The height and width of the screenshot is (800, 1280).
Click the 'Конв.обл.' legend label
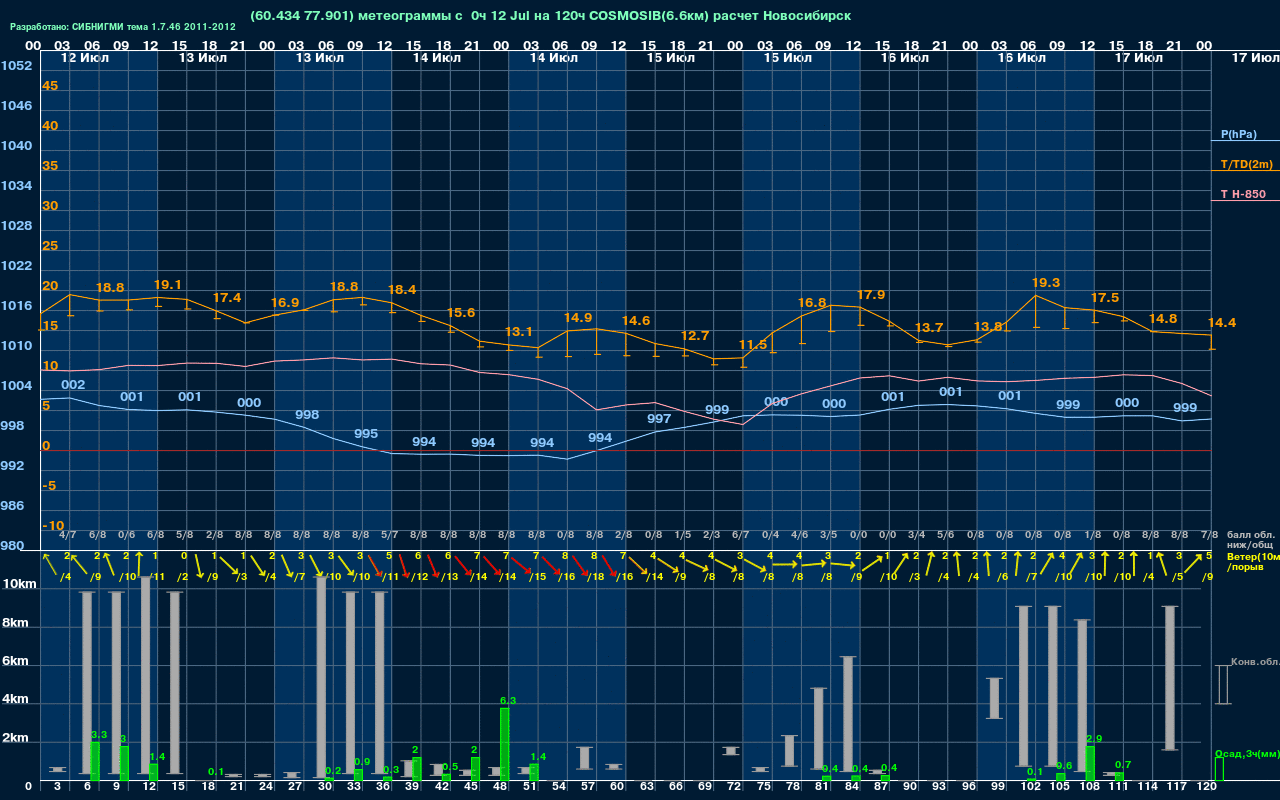tap(1255, 662)
